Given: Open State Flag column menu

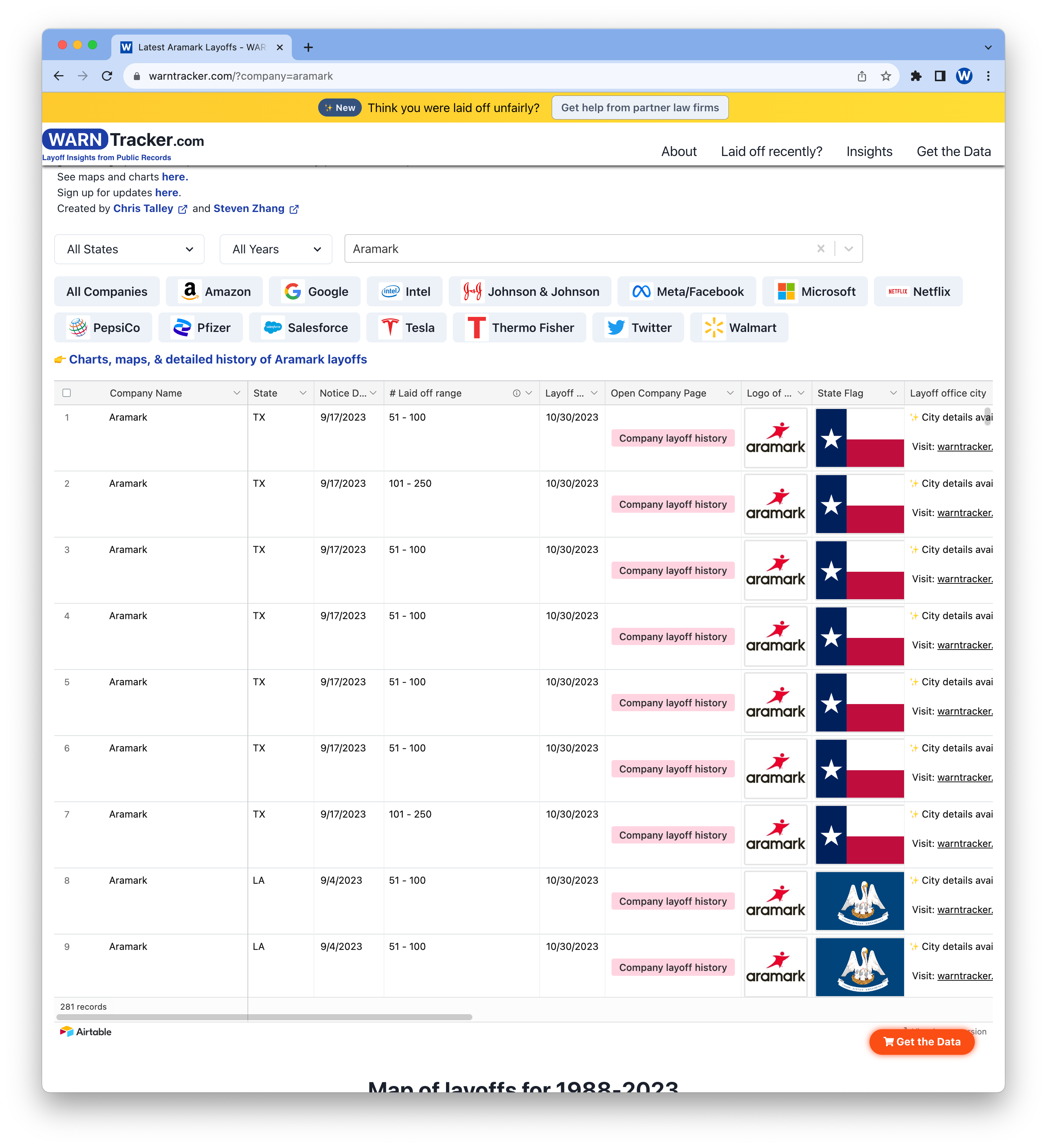Looking at the screenshot, I should tap(893, 393).
